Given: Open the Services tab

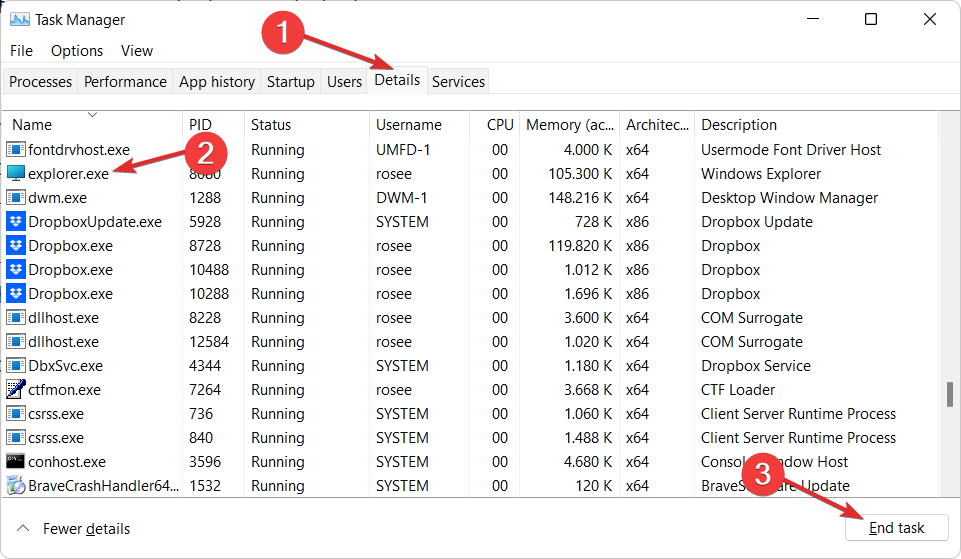Looking at the screenshot, I should pyautogui.click(x=458, y=82).
